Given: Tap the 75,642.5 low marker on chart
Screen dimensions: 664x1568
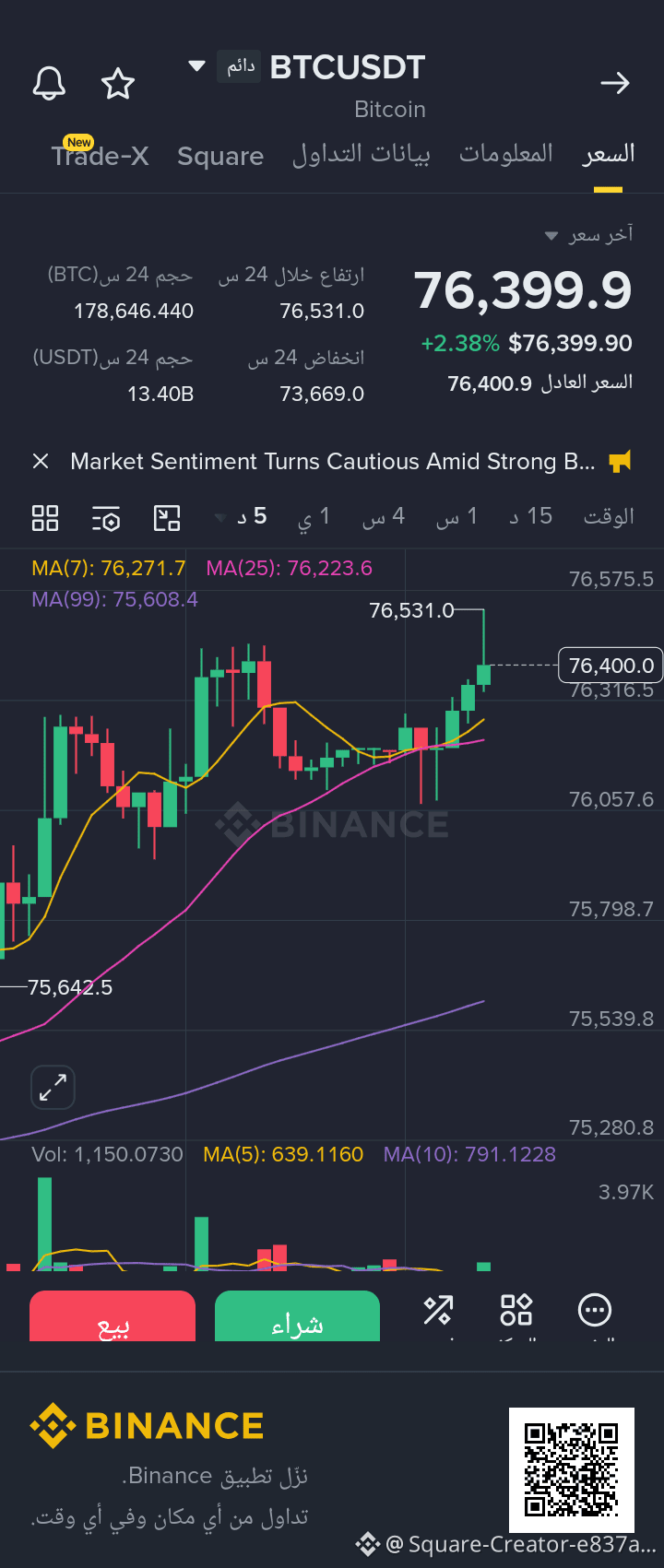Looking at the screenshot, I should [70, 987].
